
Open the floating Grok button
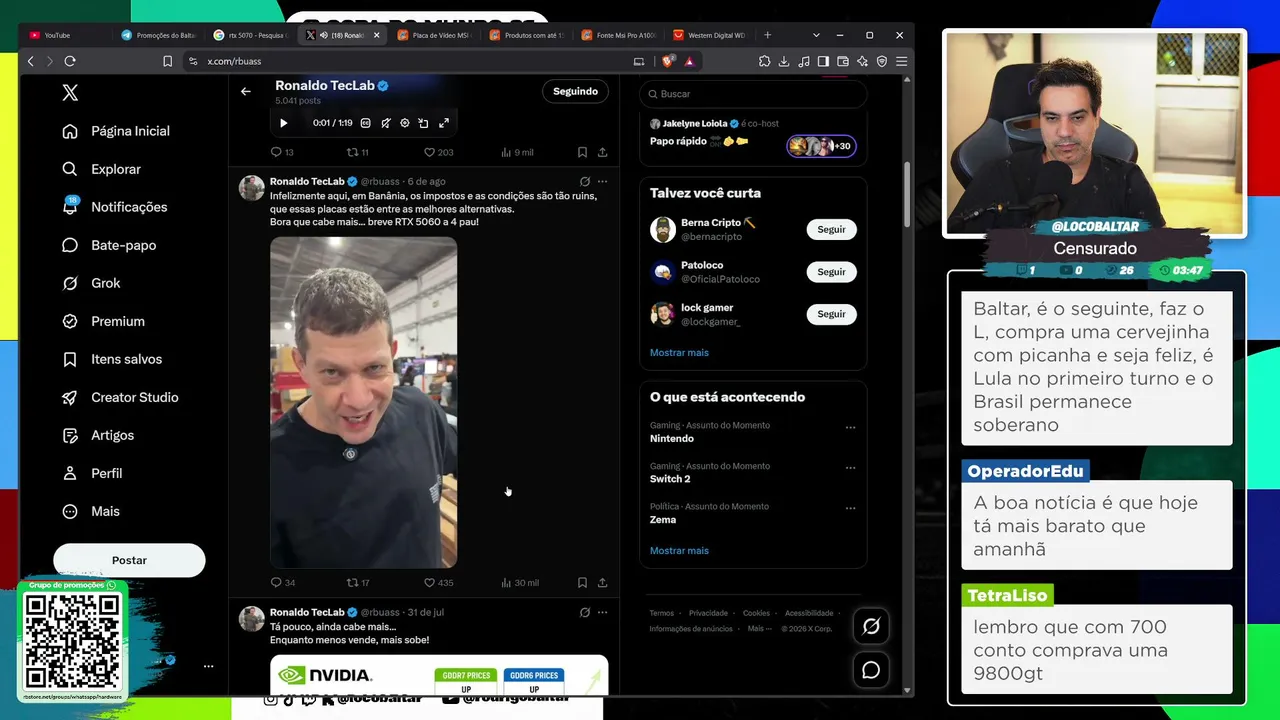pyautogui.click(x=871, y=626)
